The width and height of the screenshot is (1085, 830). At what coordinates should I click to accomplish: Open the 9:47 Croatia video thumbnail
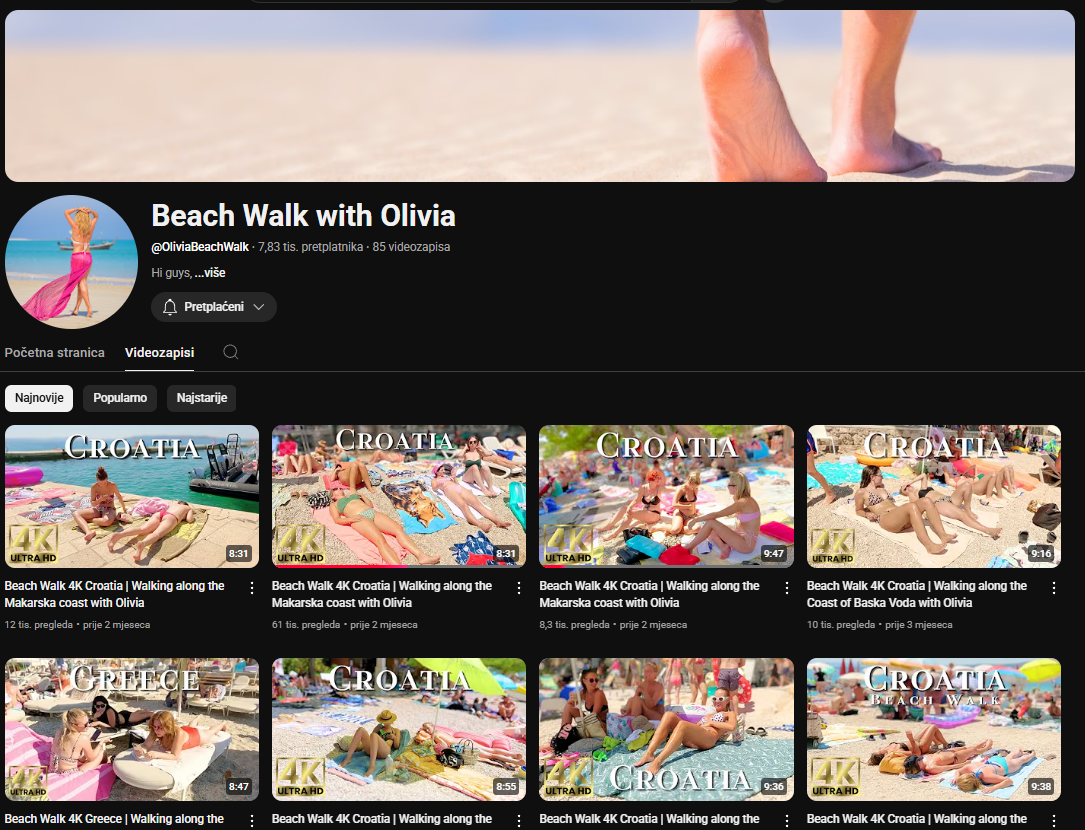click(666, 496)
